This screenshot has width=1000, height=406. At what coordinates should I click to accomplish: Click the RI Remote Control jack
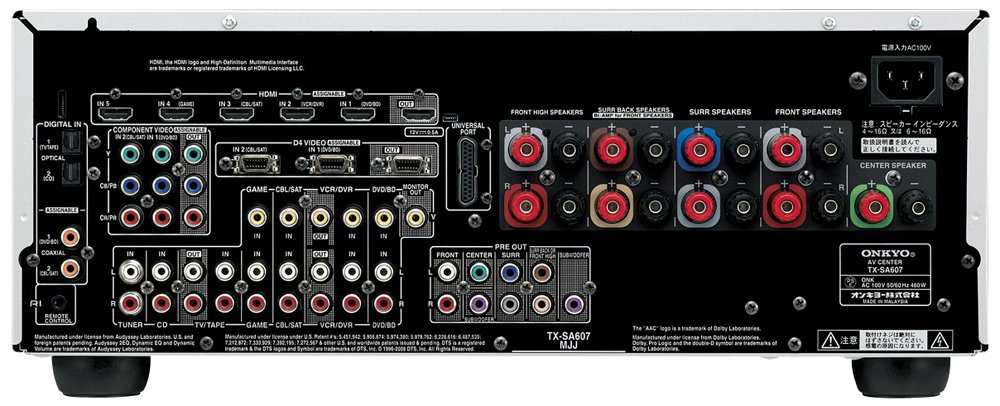(61, 303)
